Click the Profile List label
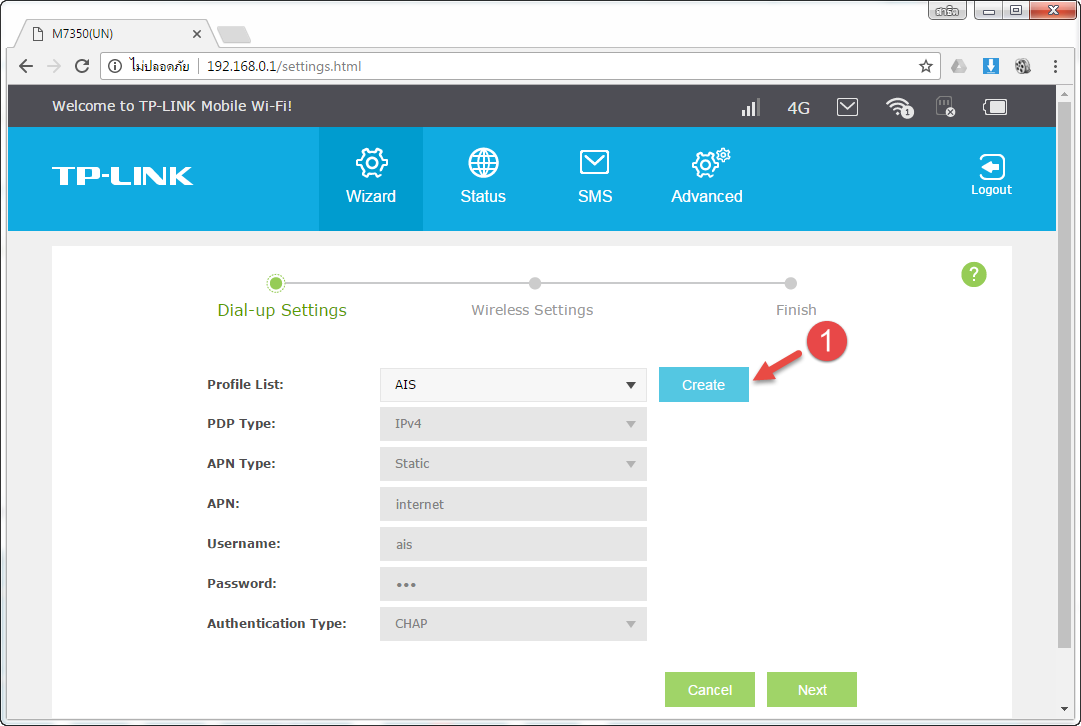Image resolution: width=1081 pixels, height=726 pixels. (245, 385)
